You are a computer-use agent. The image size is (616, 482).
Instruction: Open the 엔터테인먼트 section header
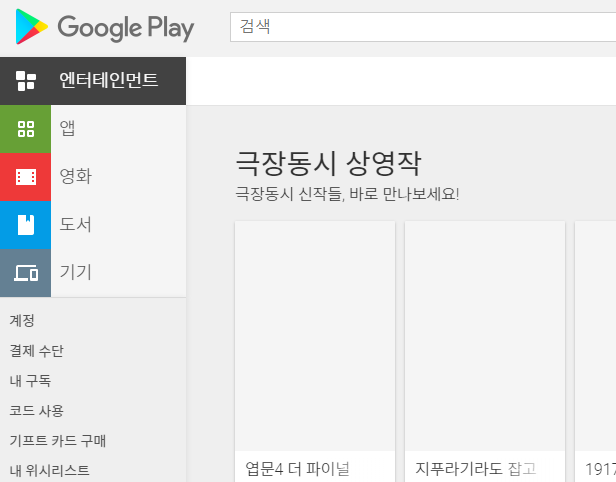(93, 81)
